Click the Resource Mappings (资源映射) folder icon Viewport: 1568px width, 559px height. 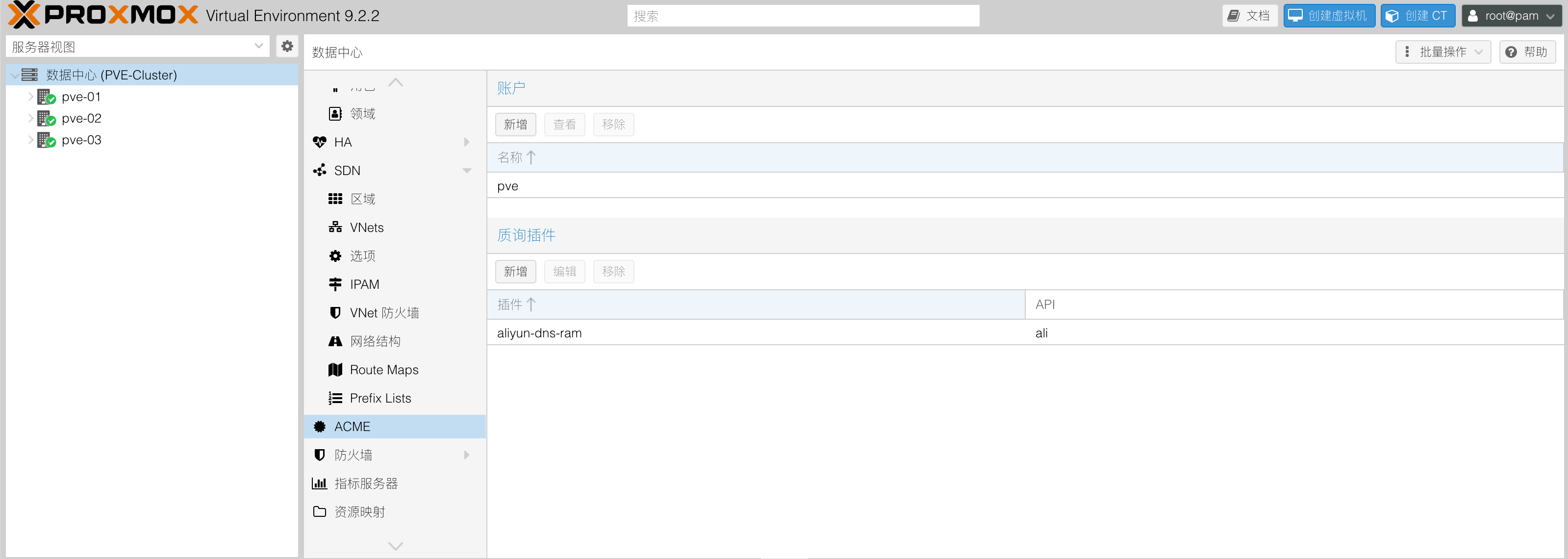pyautogui.click(x=320, y=511)
